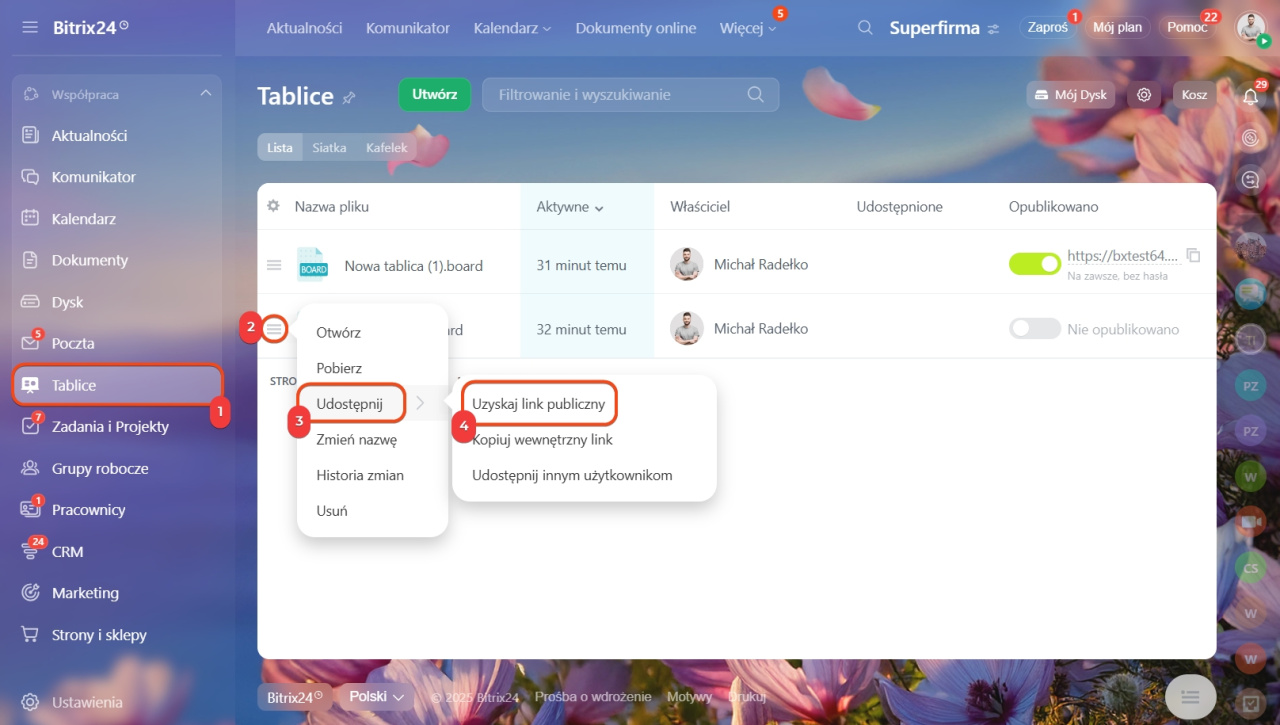Switch to Lista view tab

(x=280, y=147)
